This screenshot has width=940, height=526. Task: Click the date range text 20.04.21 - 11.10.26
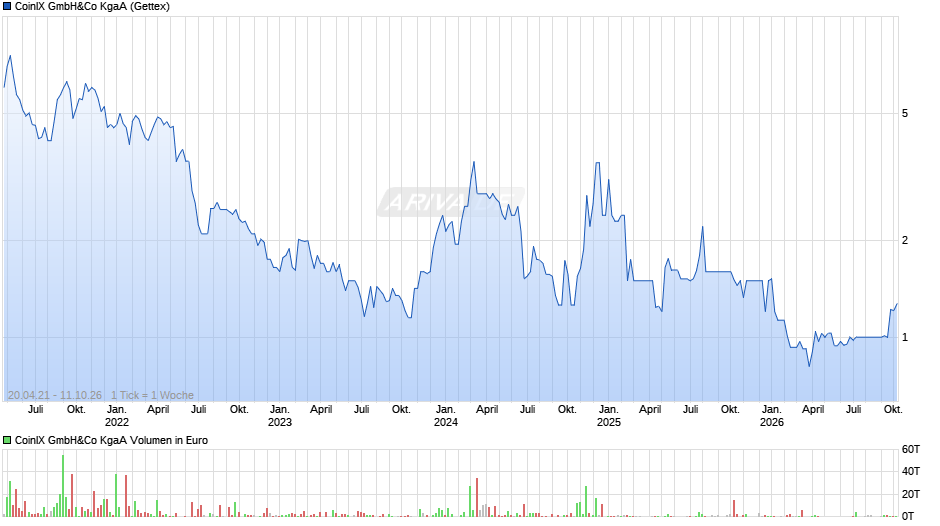pos(55,395)
